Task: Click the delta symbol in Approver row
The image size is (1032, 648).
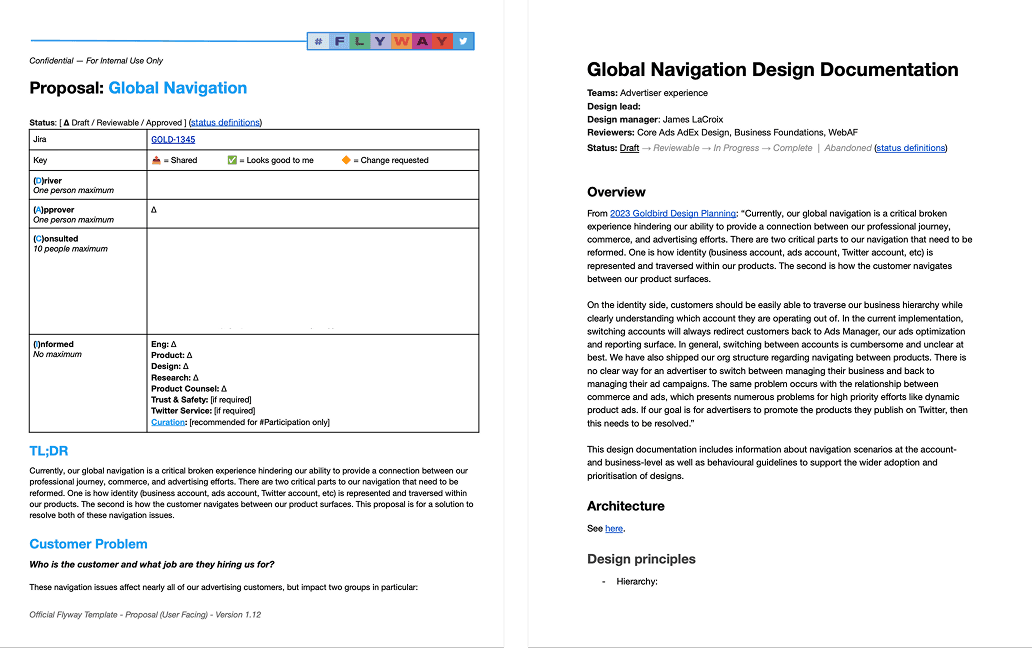Action: (x=154, y=211)
